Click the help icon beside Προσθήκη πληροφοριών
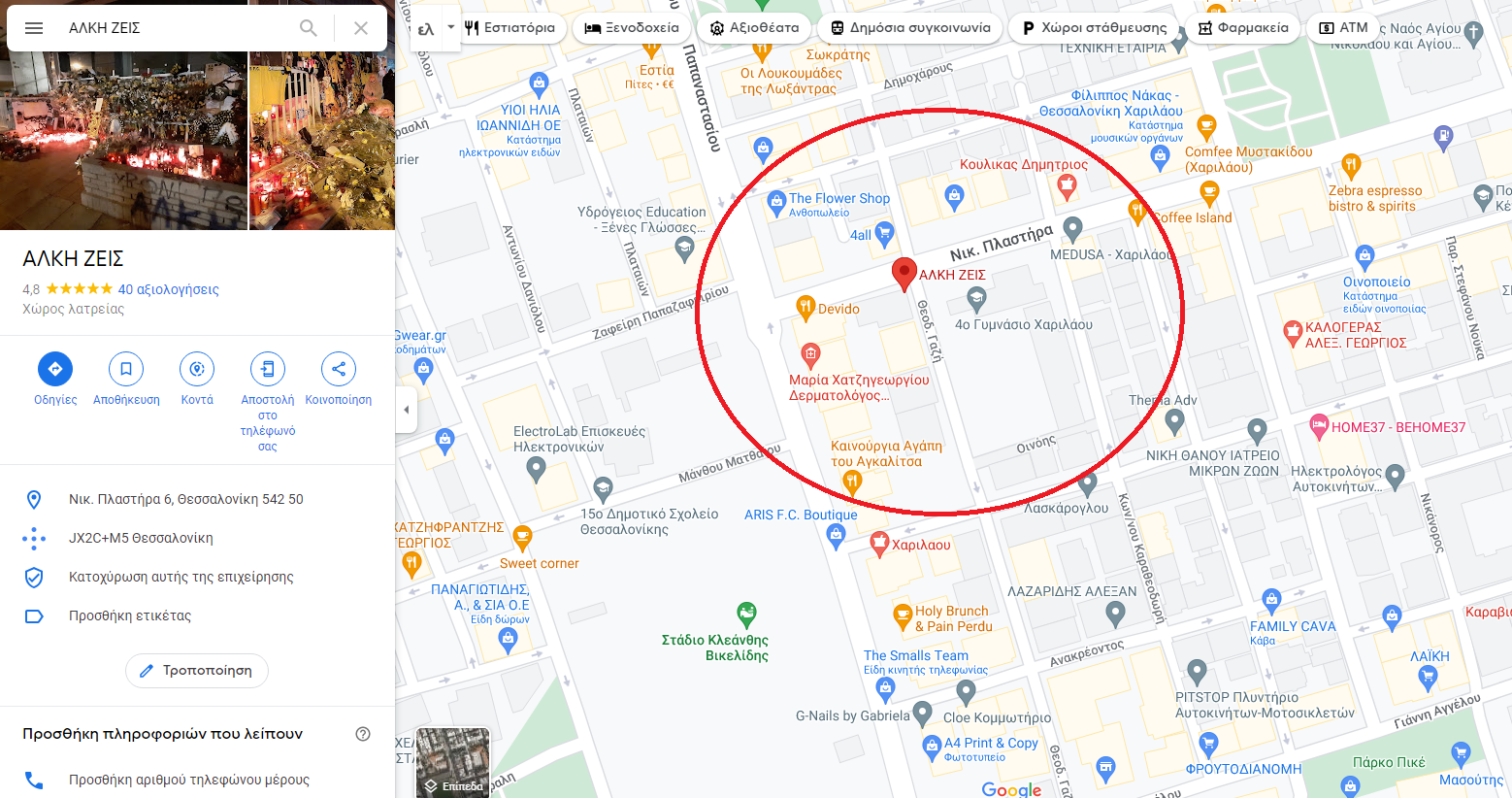The height and width of the screenshot is (798, 1512). coord(363,734)
